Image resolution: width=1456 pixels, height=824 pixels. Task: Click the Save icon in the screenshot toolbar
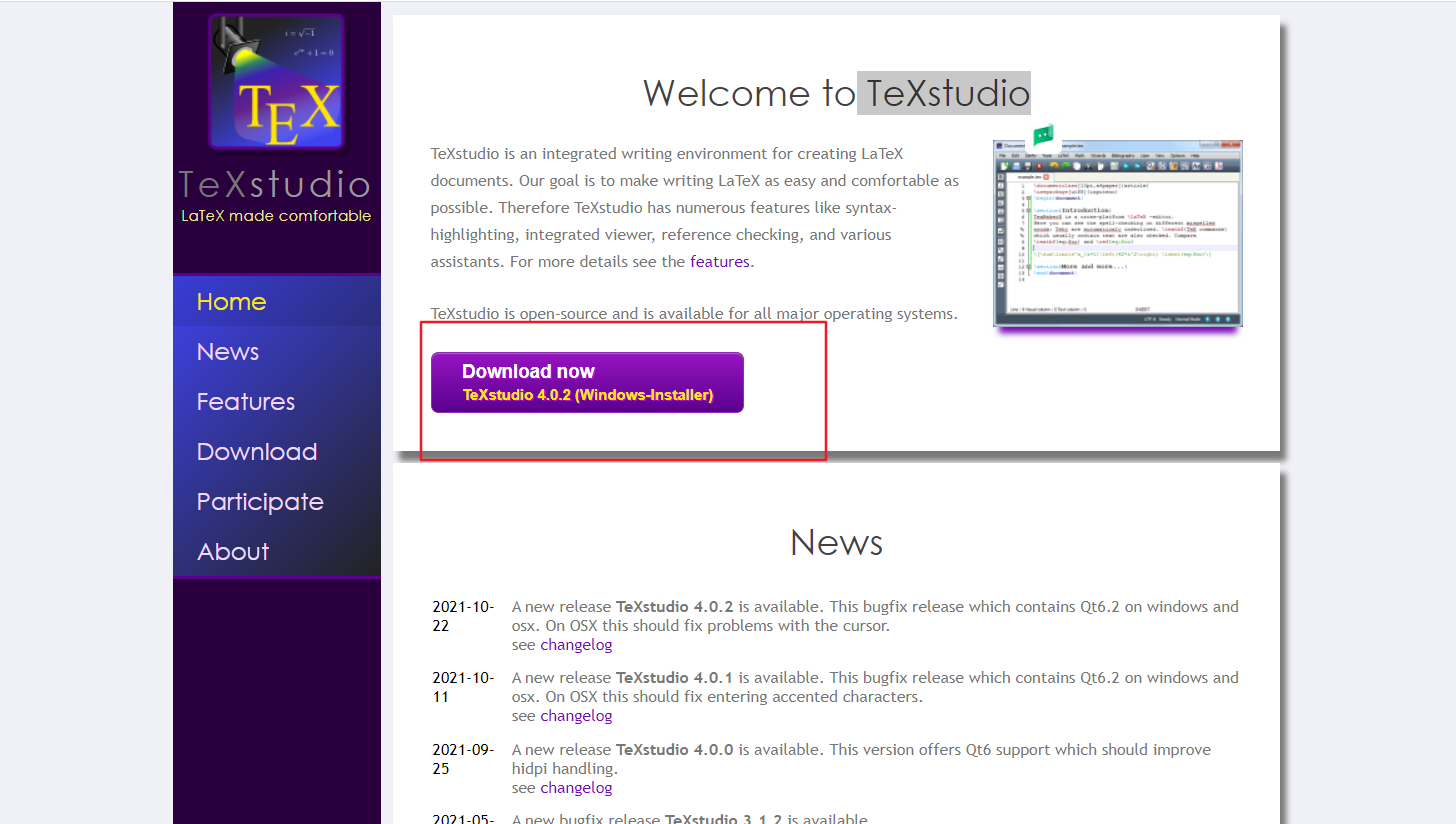(1027, 166)
